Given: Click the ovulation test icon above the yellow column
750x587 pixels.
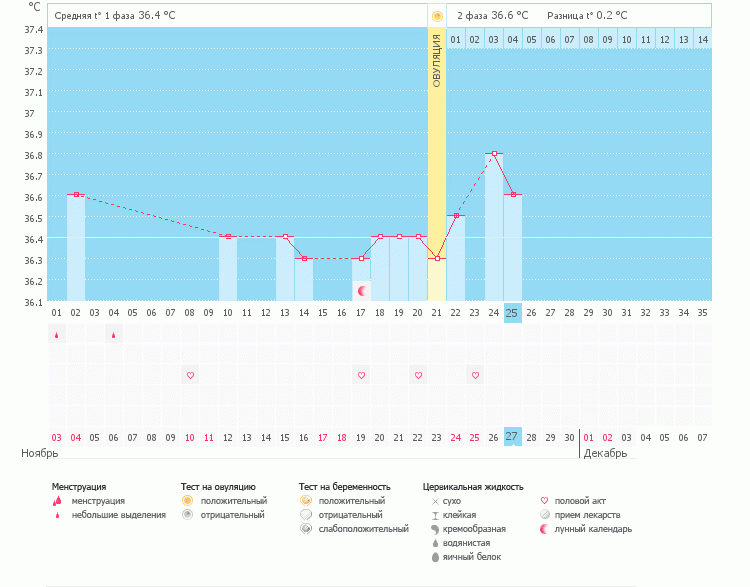Looking at the screenshot, I should tap(437, 16).
